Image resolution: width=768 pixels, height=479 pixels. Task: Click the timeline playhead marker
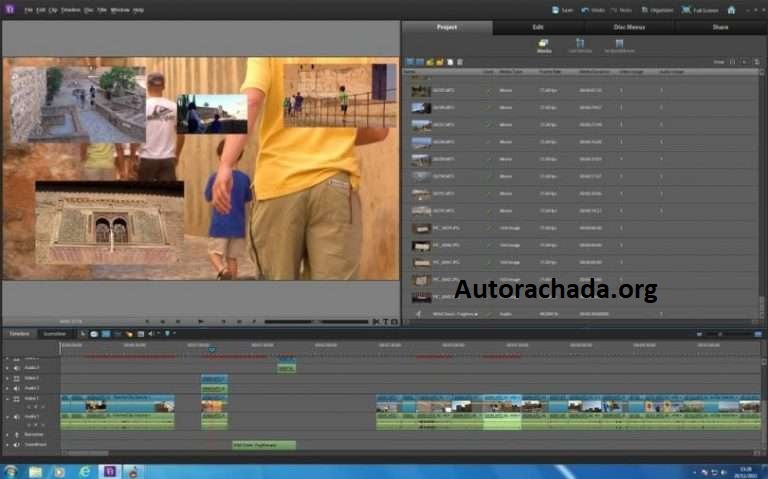[212, 350]
